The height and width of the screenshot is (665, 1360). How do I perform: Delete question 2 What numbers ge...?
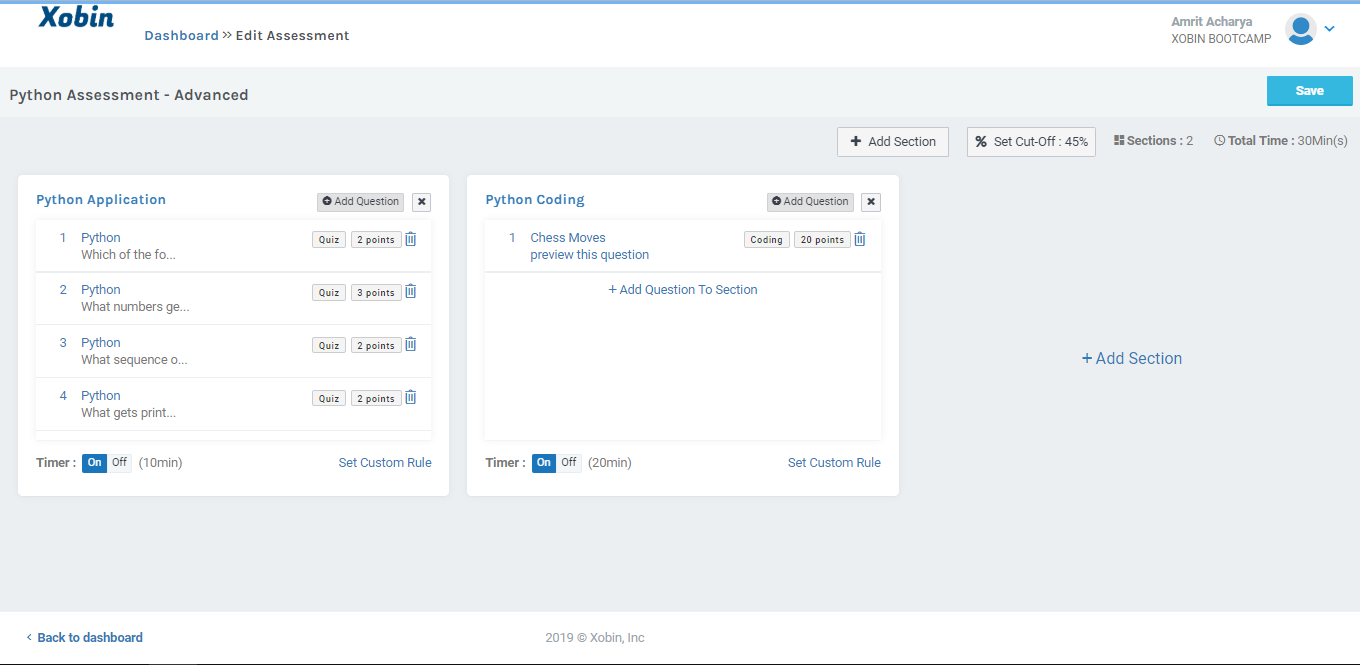pyautogui.click(x=410, y=292)
